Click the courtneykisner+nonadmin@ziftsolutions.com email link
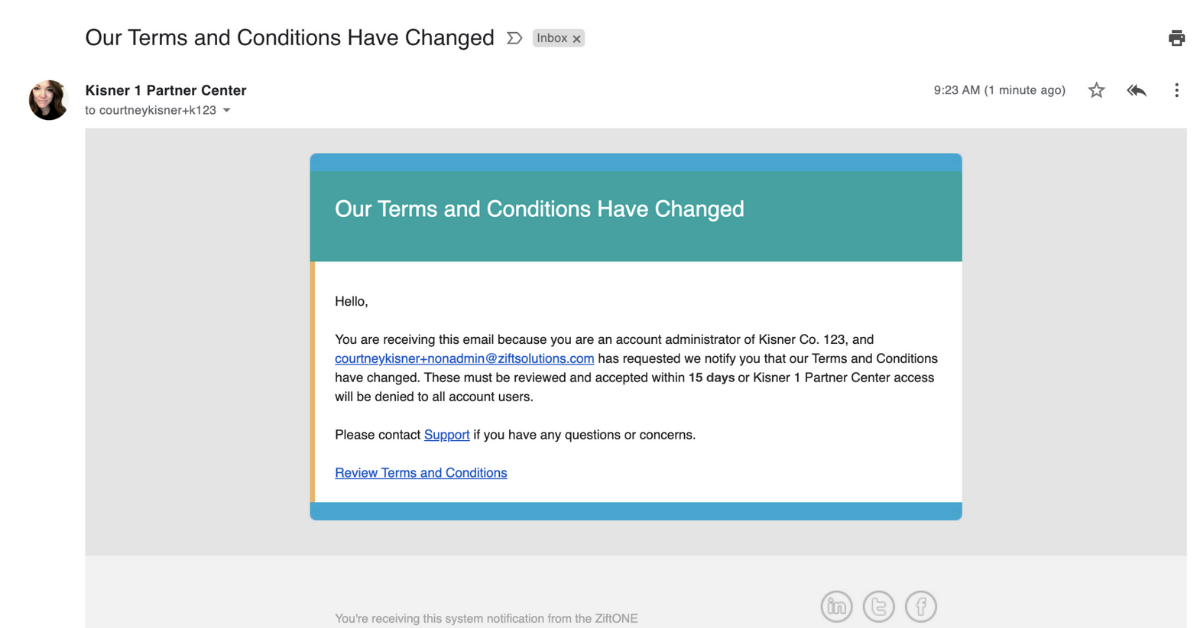The height and width of the screenshot is (628, 1200). [x=465, y=358]
